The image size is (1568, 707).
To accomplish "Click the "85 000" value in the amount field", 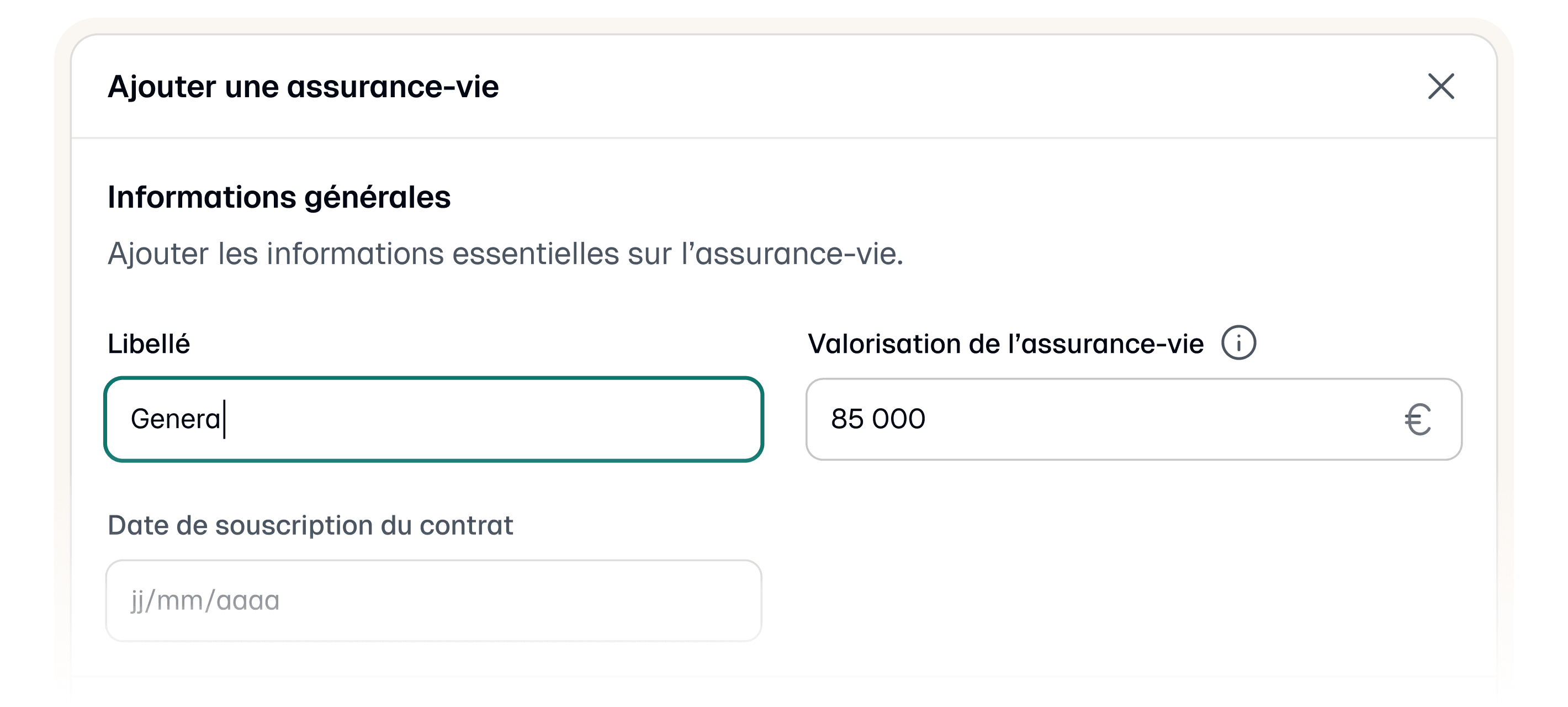I will 878,419.
